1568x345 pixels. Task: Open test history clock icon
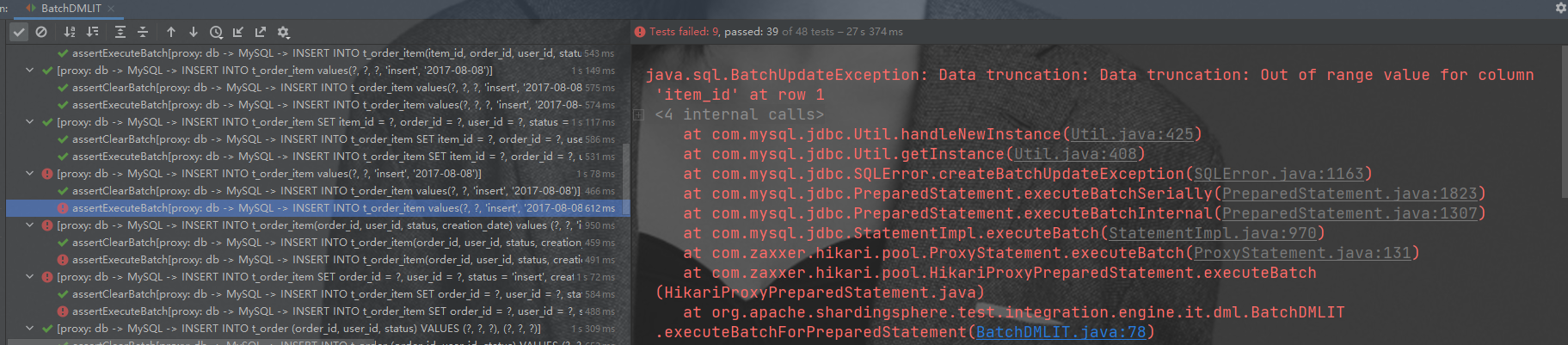click(x=216, y=32)
